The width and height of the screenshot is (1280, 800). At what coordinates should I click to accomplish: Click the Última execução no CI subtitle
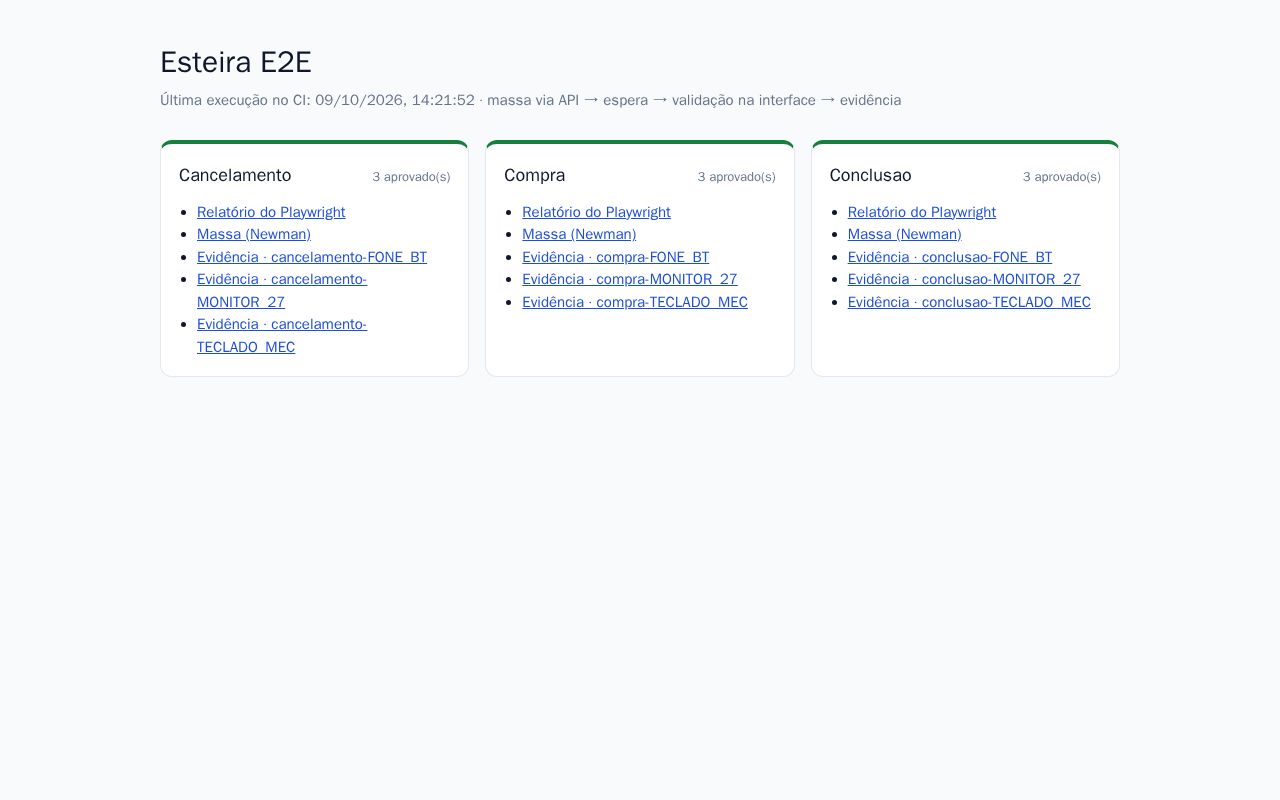click(x=531, y=100)
